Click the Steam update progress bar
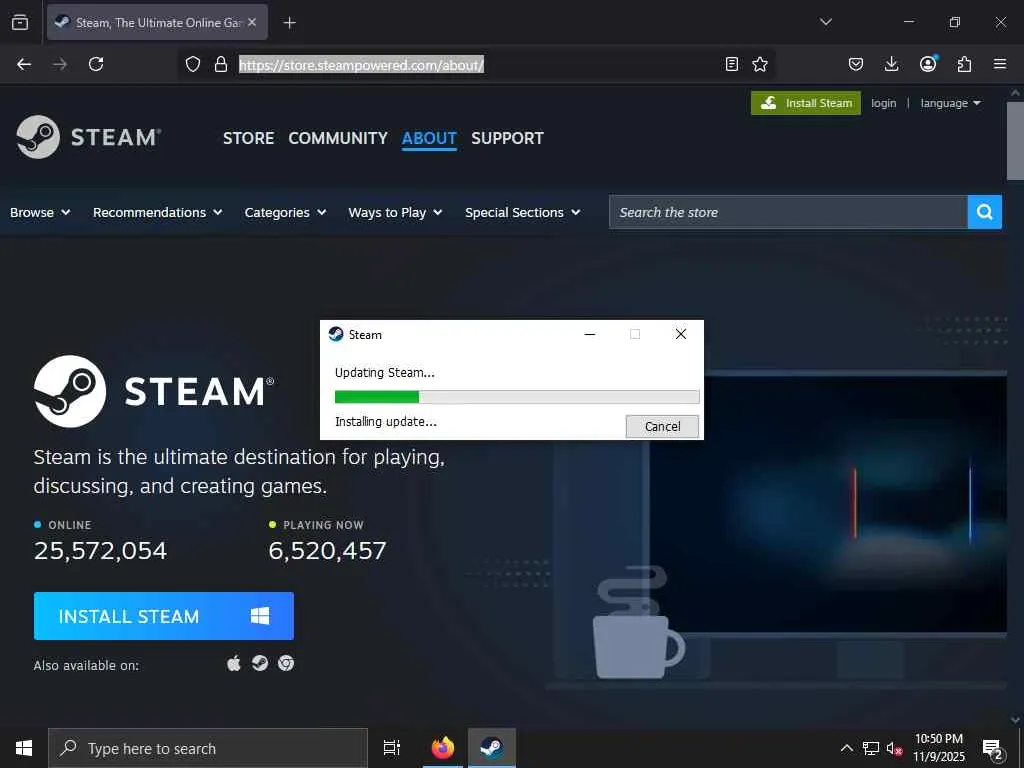The image size is (1024, 768). 517,396
